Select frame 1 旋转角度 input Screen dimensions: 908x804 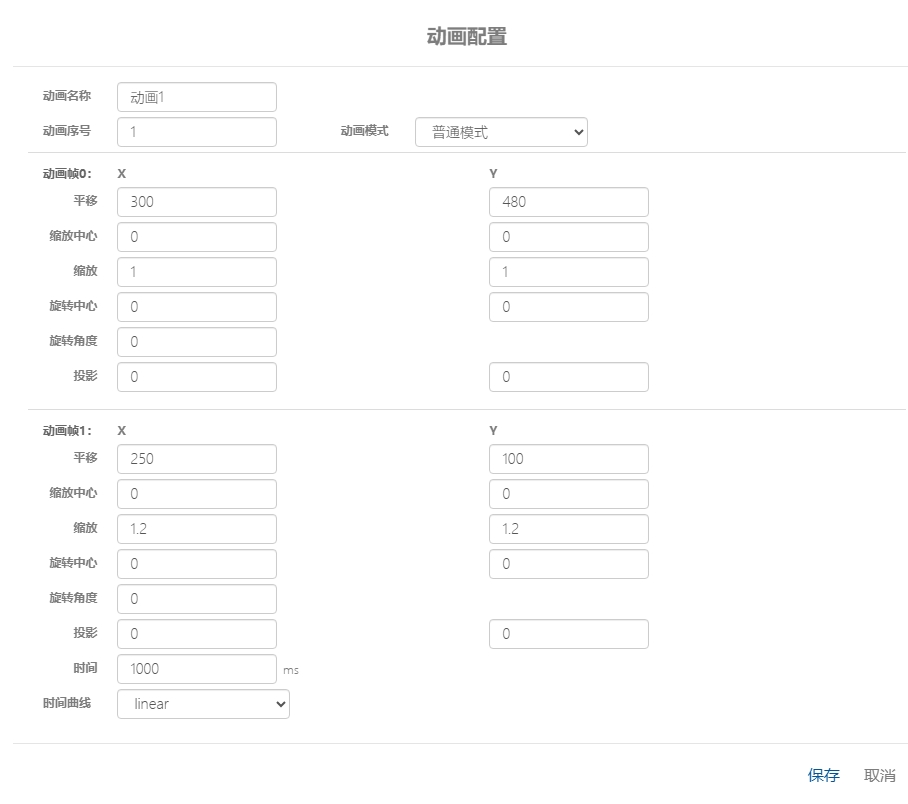tap(196, 599)
